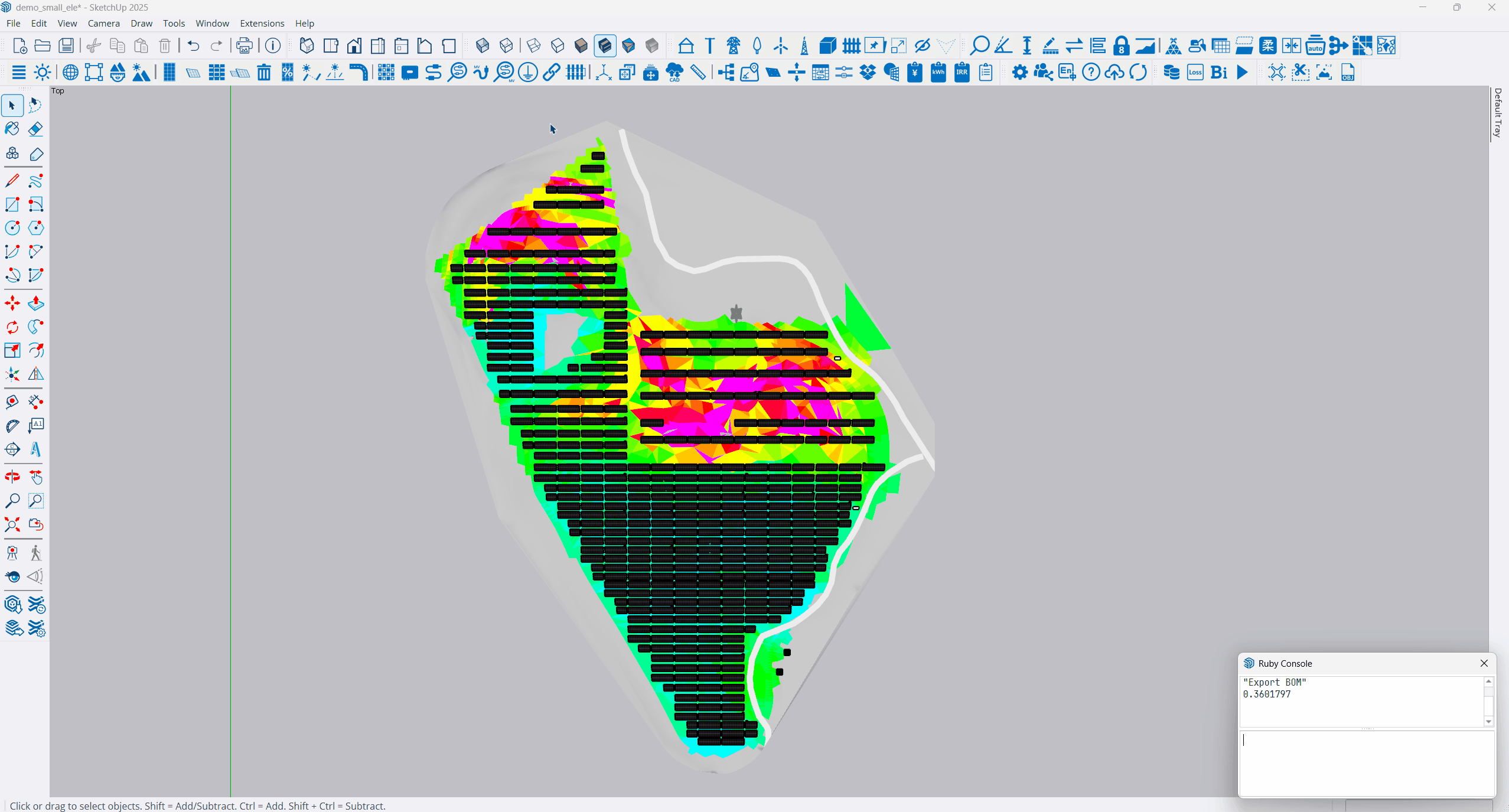Select the Eraser tool

point(35,129)
